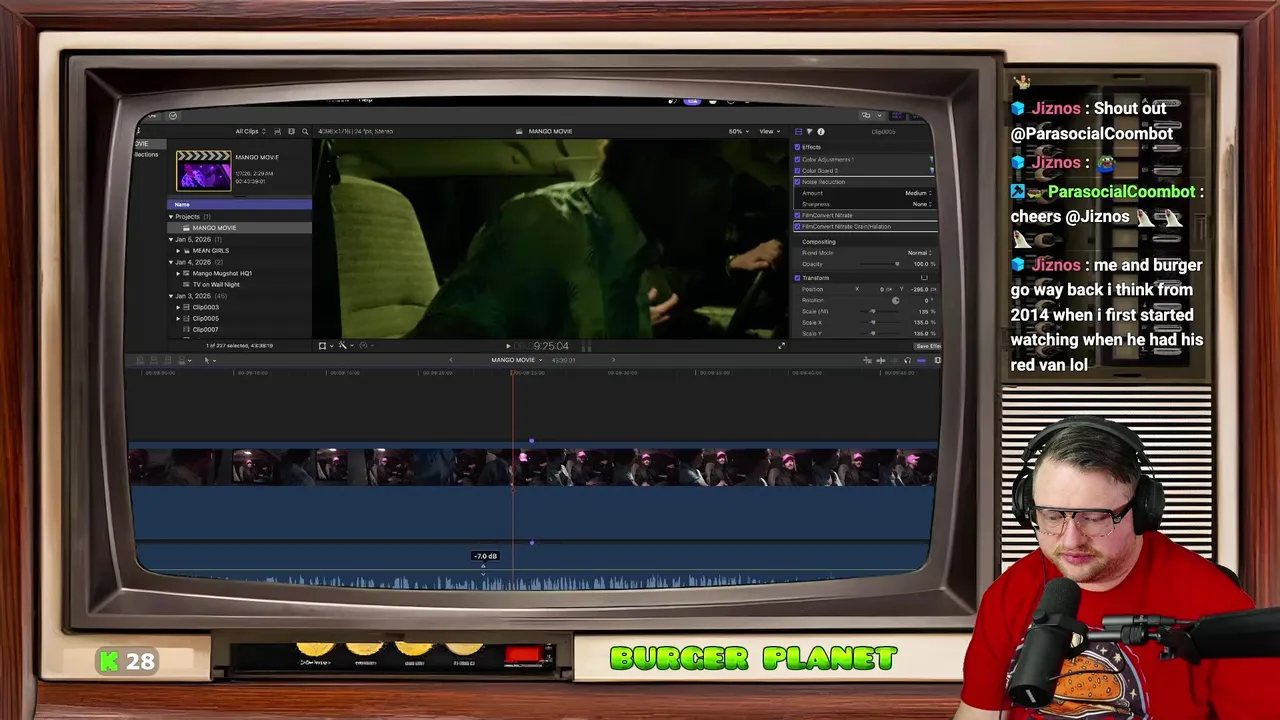
Task: Select the MANGO MOVIE project row
Action: [240, 228]
